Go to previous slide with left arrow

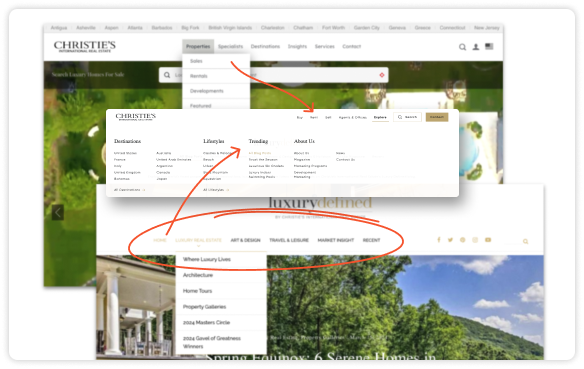coord(58,212)
